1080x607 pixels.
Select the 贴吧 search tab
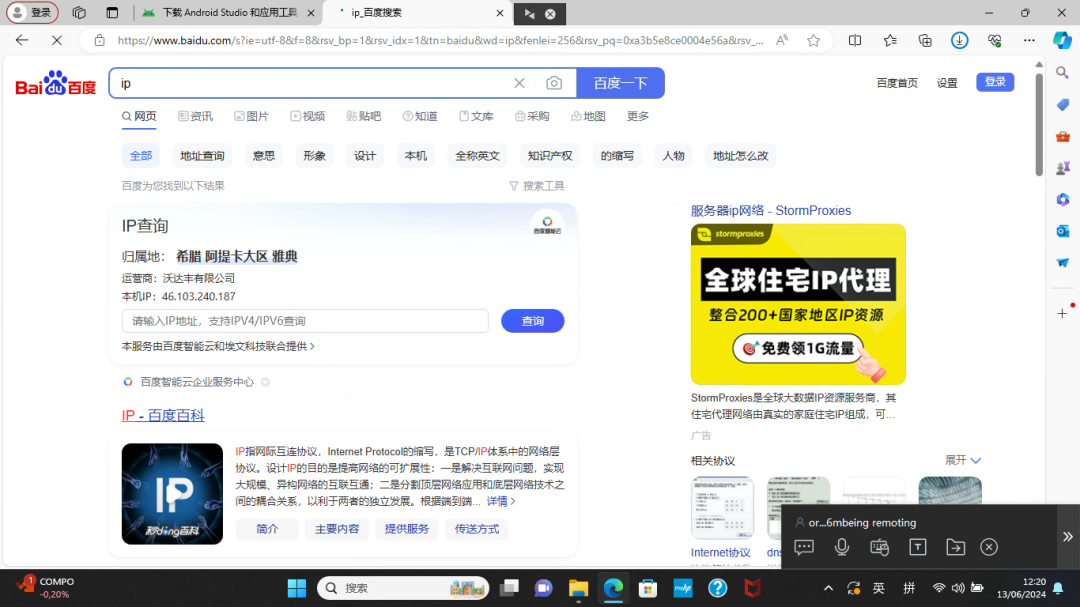(x=364, y=116)
